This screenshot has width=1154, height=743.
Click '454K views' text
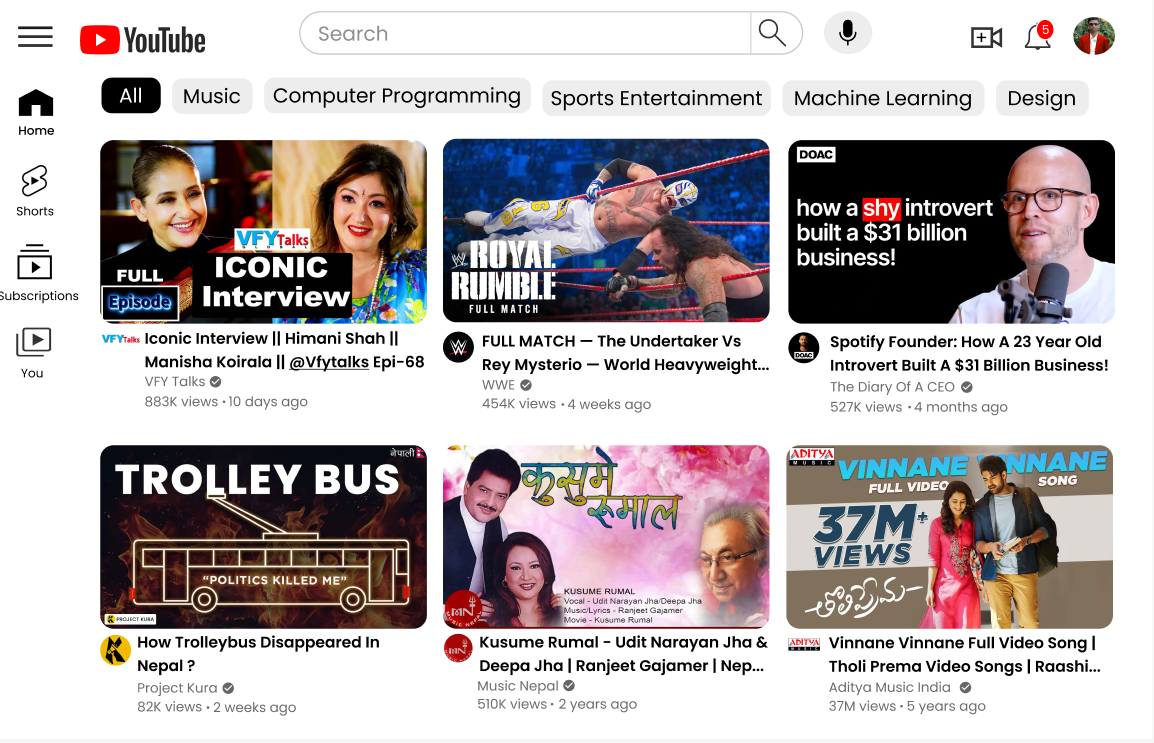click(x=519, y=404)
